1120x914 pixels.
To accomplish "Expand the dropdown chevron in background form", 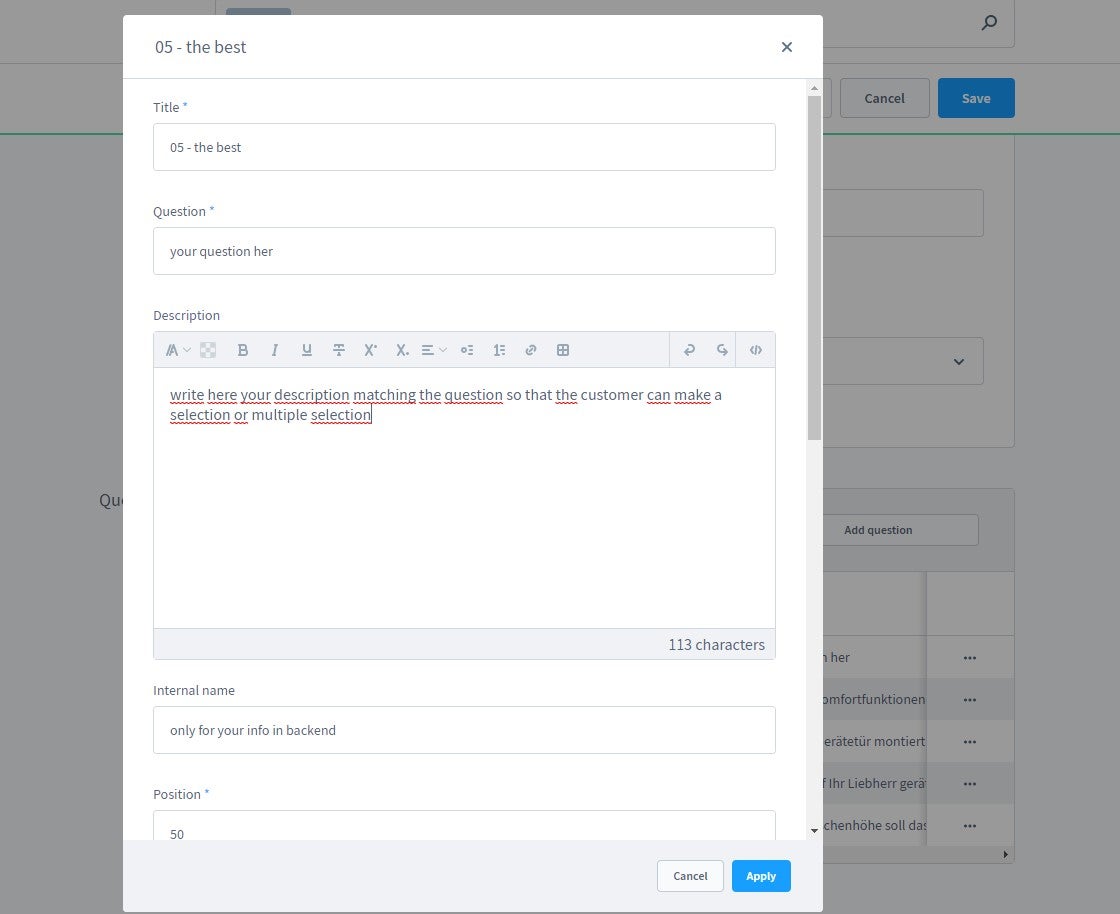I will pos(959,361).
